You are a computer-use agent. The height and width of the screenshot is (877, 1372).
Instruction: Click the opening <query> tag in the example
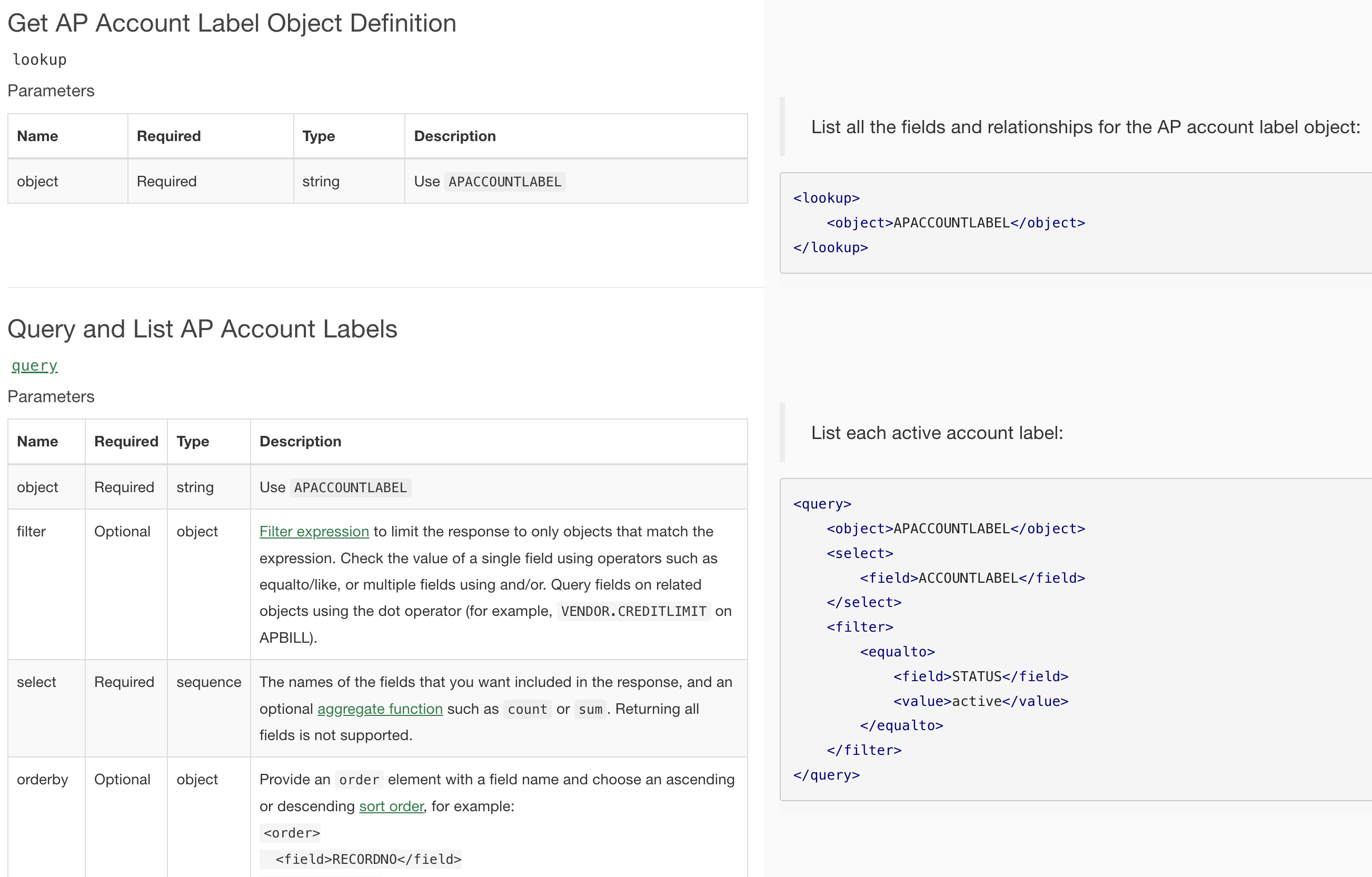tap(822, 504)
